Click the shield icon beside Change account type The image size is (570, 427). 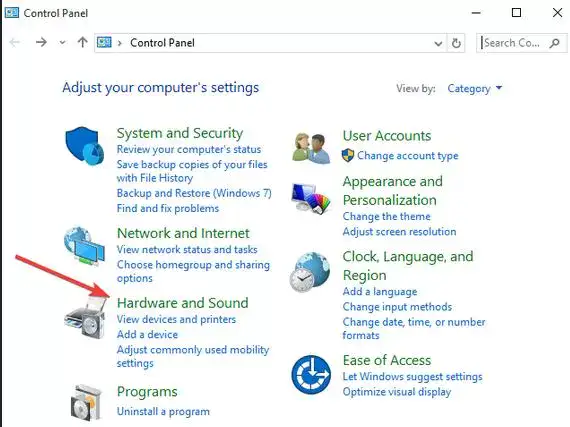(x=348, y=156)
